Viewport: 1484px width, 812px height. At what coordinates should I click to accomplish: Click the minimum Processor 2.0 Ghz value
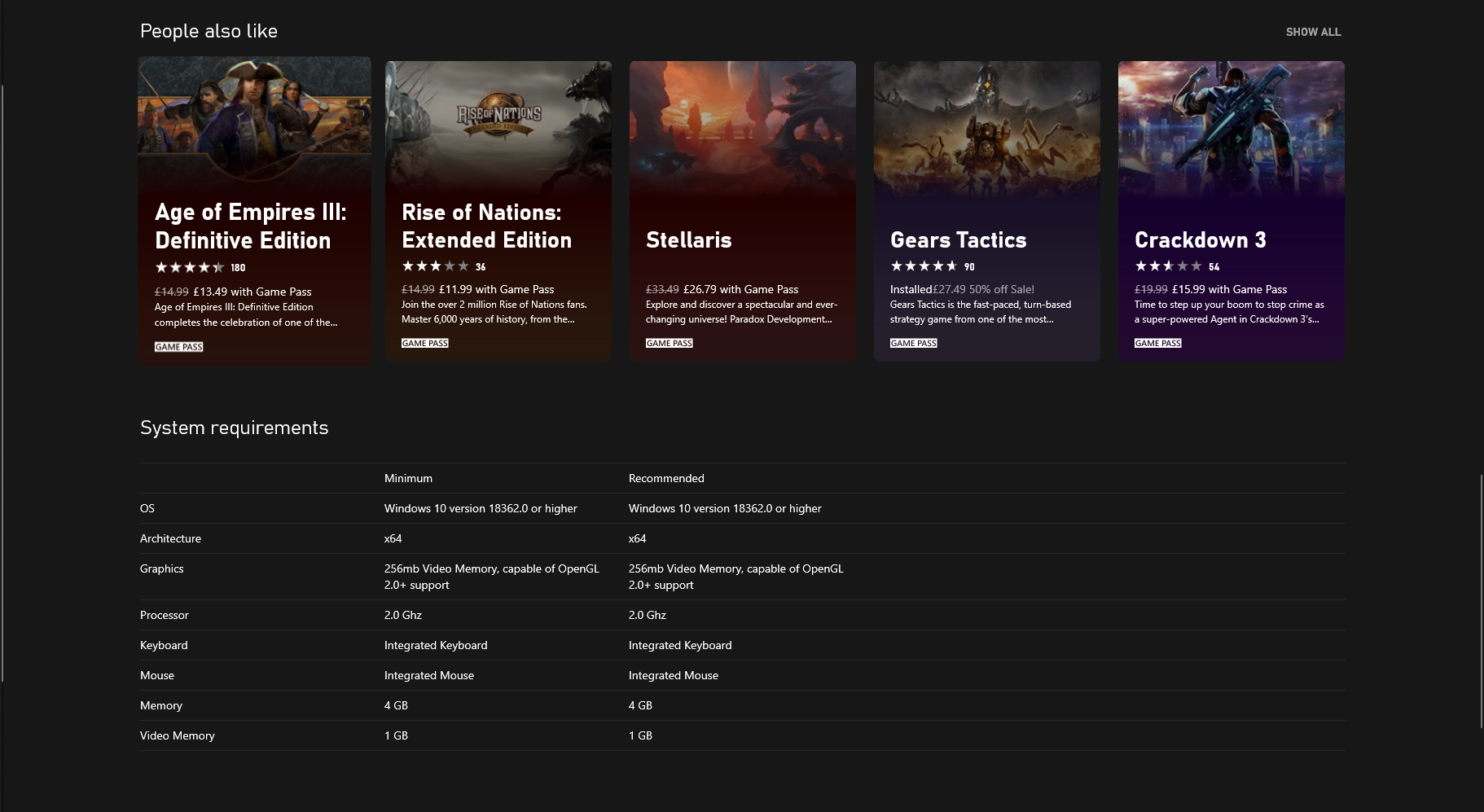click(x=403, y=615)
